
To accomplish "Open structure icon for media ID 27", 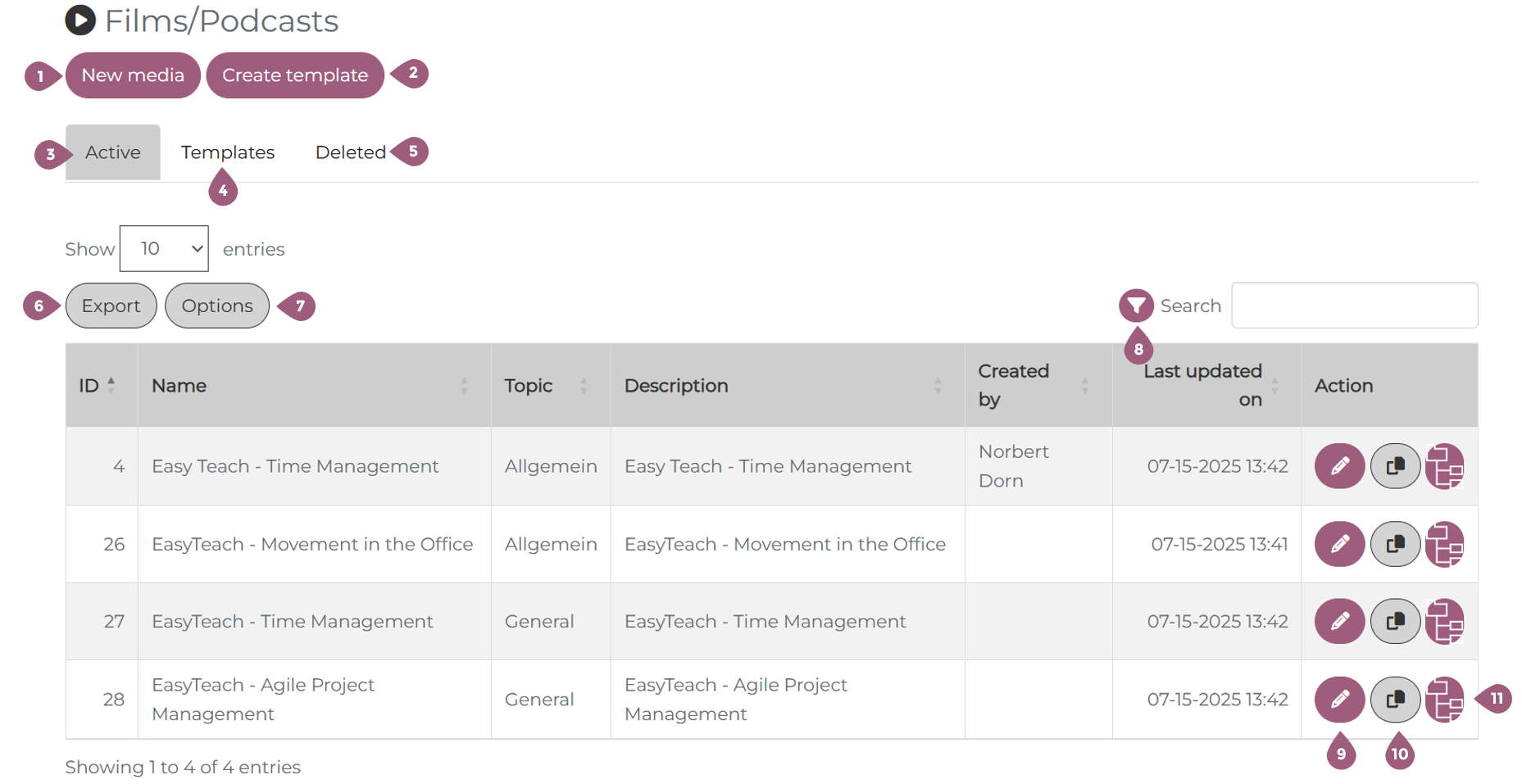I will click(1444, 622).
